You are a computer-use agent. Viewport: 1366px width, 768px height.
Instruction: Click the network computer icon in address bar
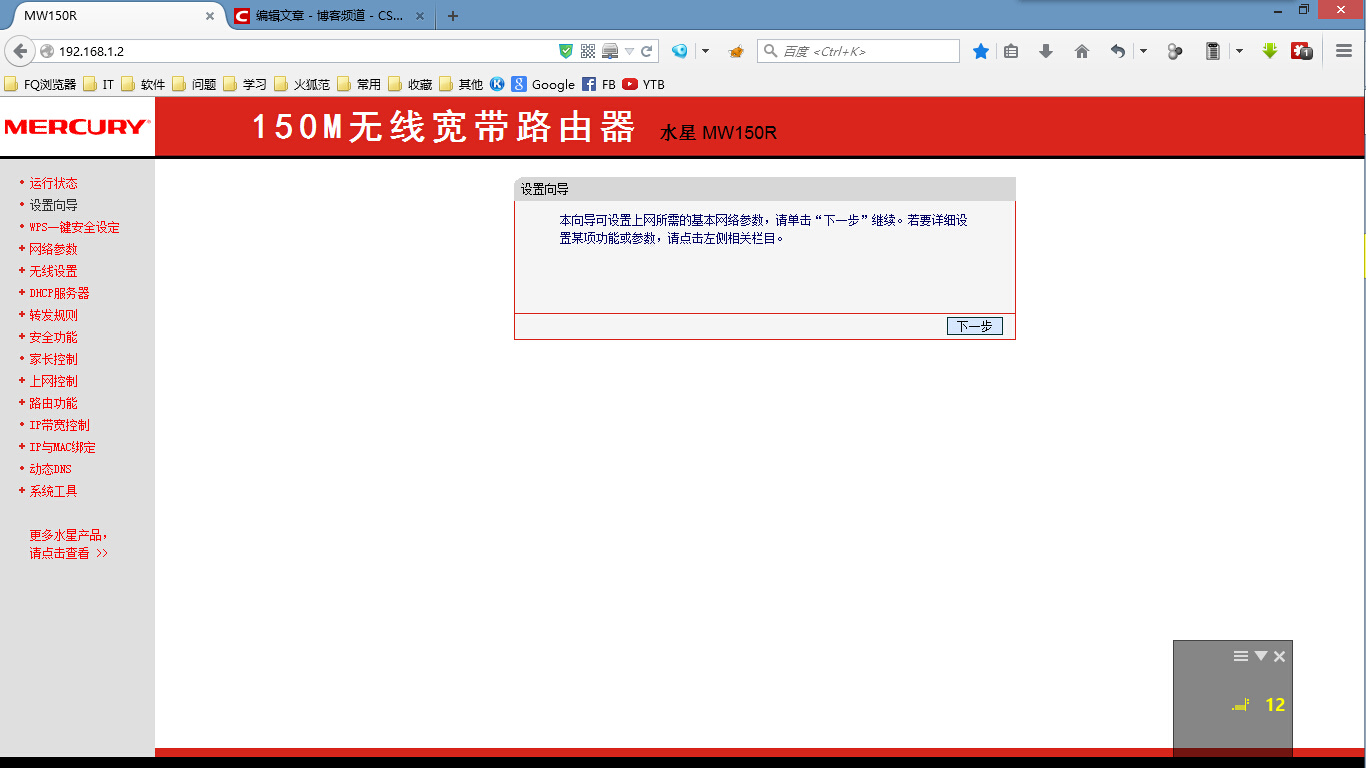point(610,51)
